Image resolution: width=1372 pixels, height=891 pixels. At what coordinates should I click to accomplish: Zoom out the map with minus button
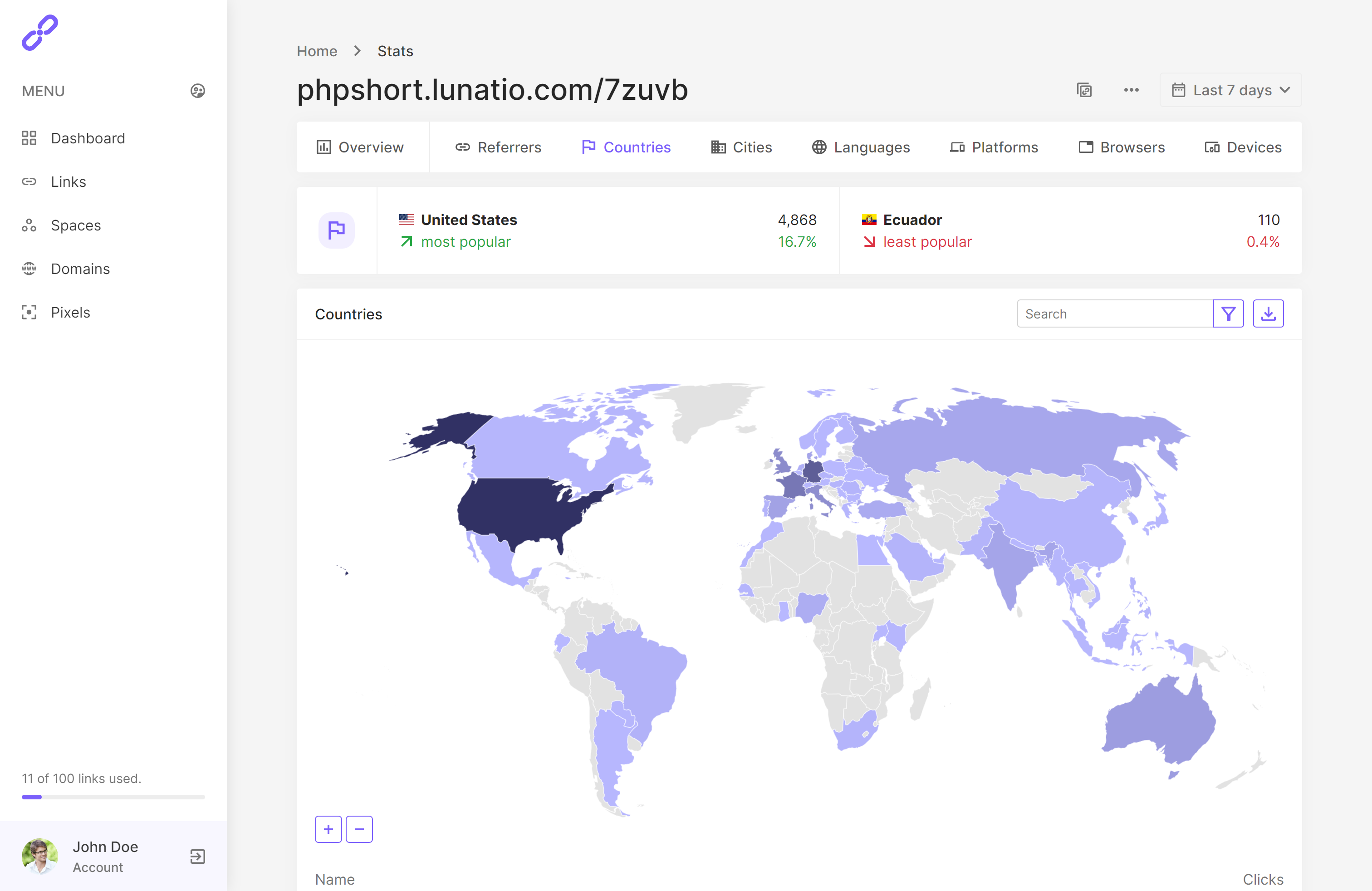359,829
